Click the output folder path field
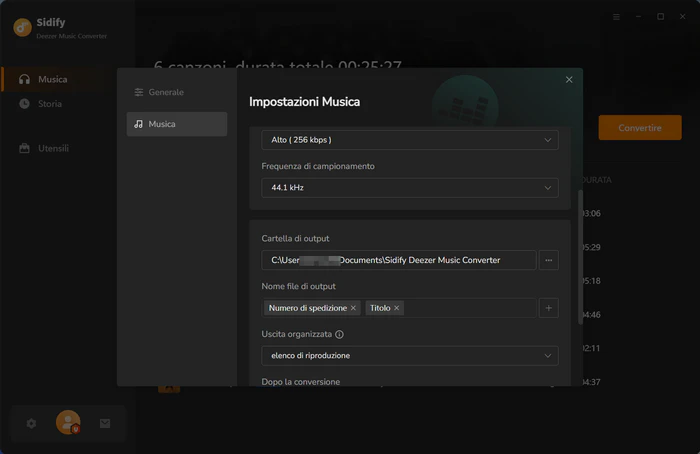The image size is (700, 454). click(x=399, y=260)
